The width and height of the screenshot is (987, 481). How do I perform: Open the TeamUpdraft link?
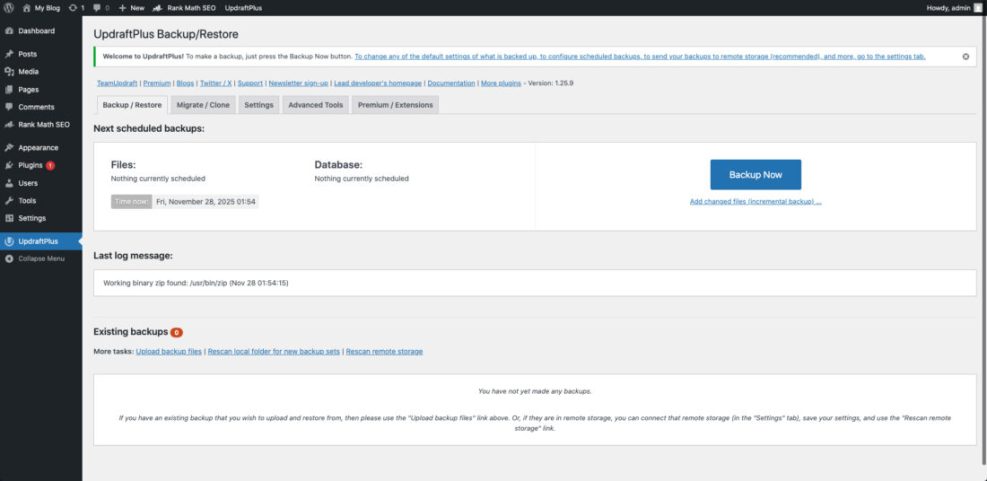[x=117, y=83]
